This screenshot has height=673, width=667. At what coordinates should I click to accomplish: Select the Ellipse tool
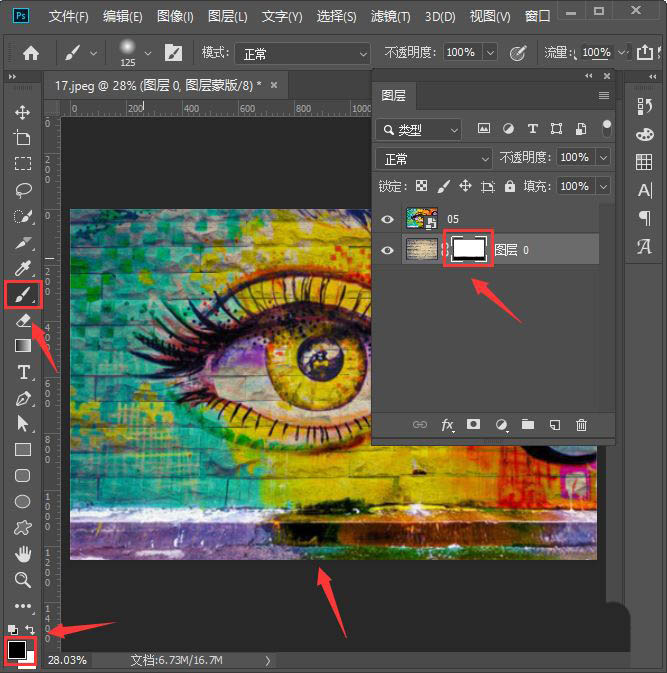coord(23,501)
